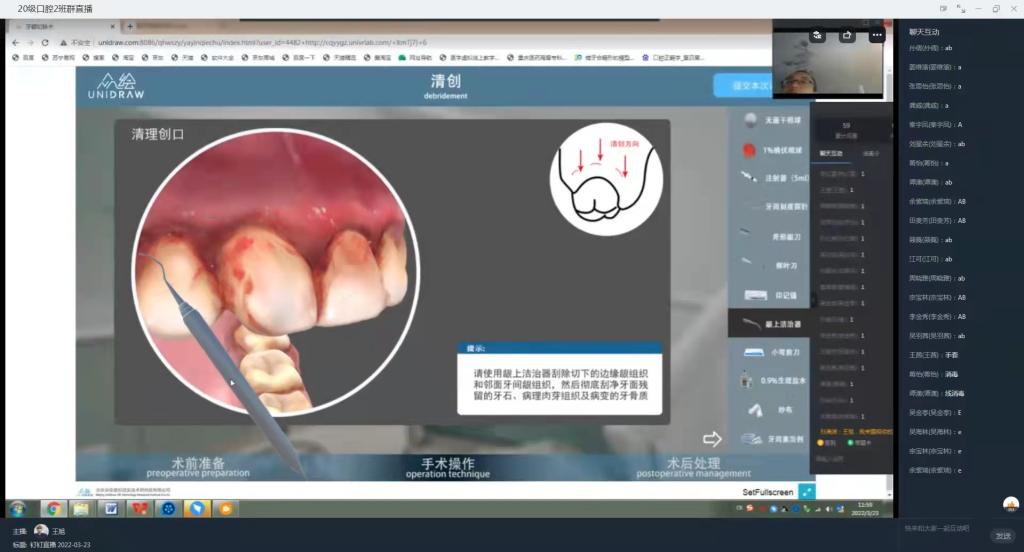1024x552 pixels.
Task: Pick the 纱布 gauze item
Action: (x=768, y=410)
